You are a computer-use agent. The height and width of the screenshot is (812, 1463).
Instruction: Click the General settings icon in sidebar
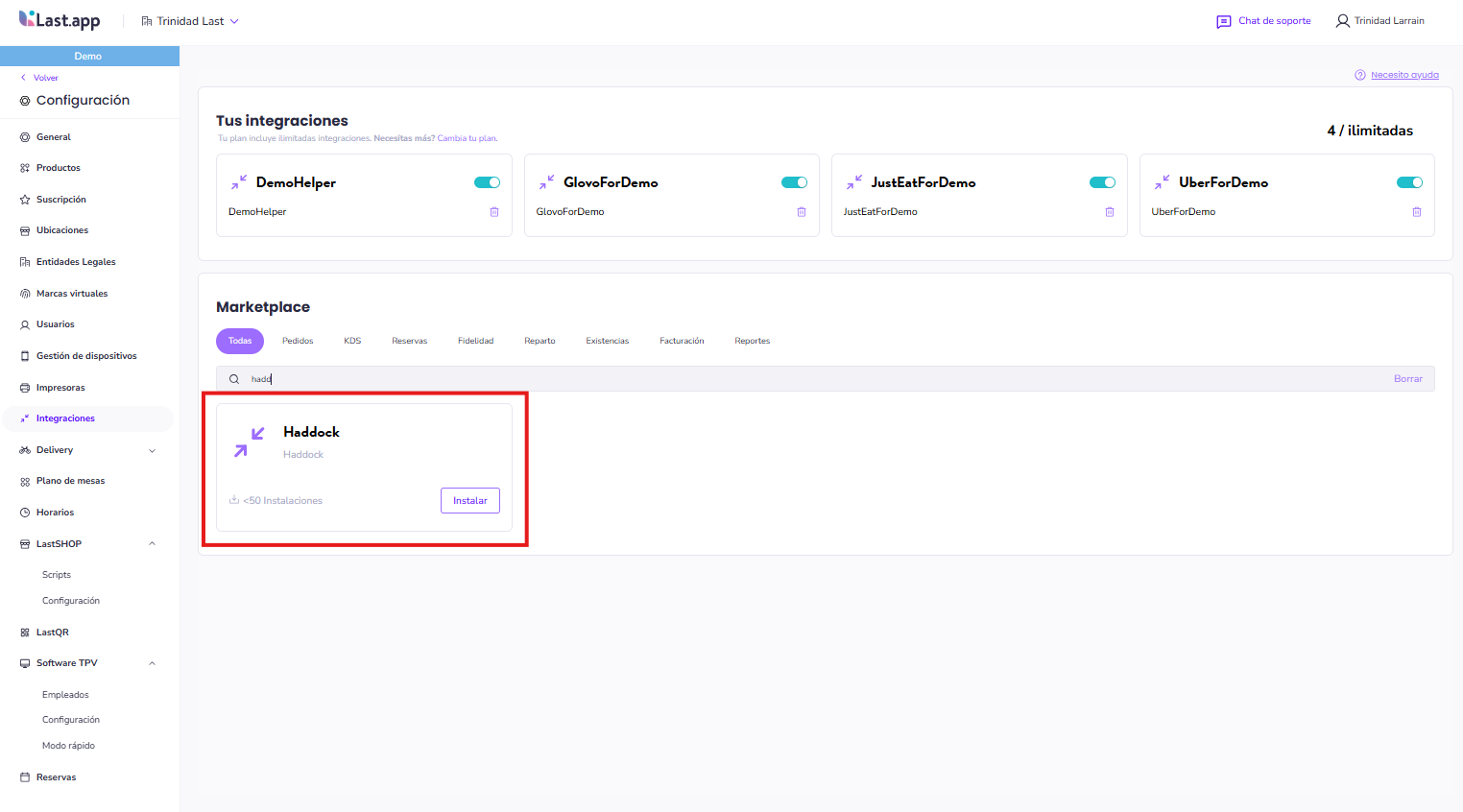coord(25,137)
